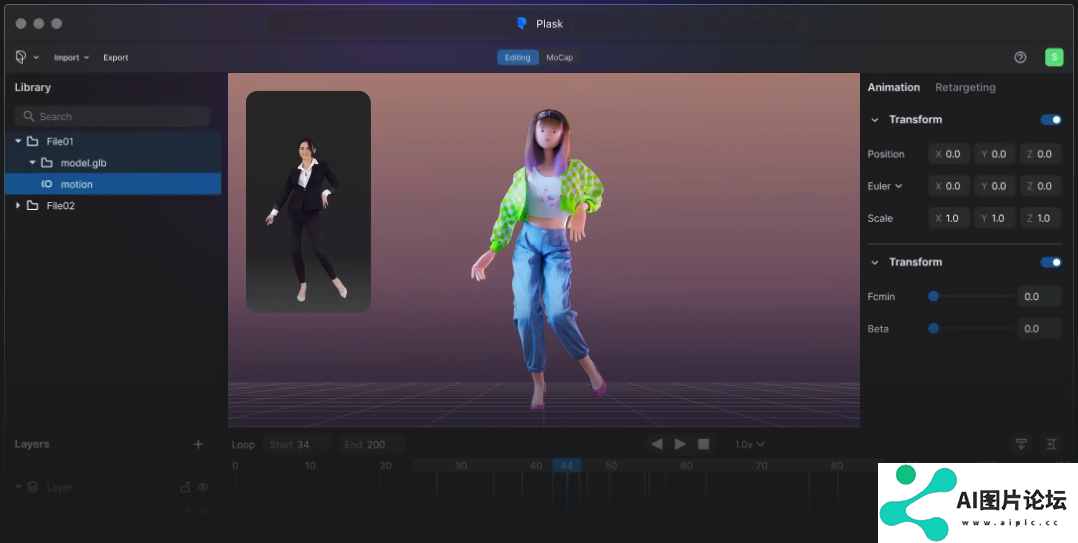1078x543 pixels.
Task: Click the File01 folder icon
Action: click(32, 141)
